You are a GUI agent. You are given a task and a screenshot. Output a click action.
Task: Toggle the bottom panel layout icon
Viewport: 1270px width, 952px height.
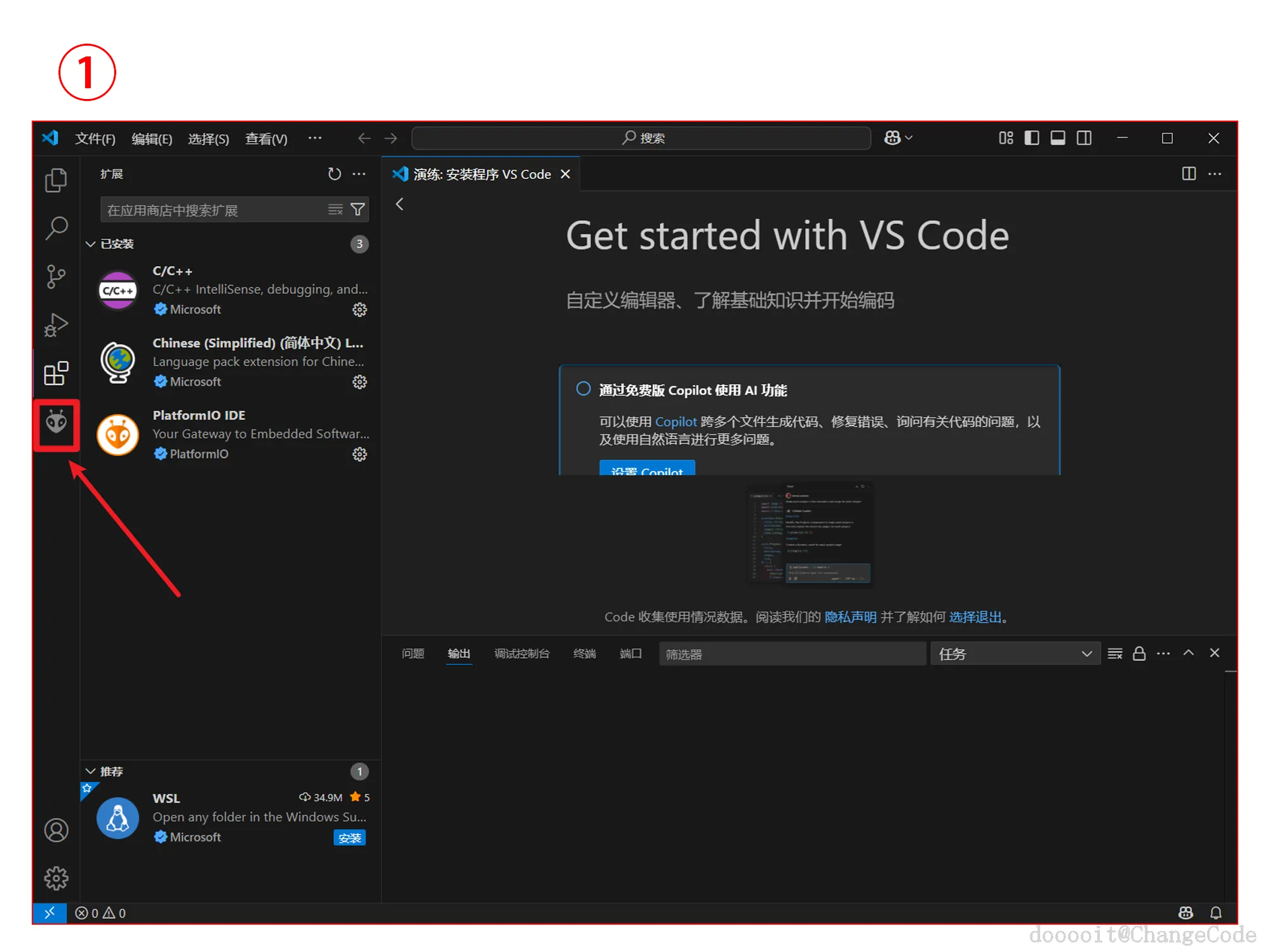[1058, 138]
